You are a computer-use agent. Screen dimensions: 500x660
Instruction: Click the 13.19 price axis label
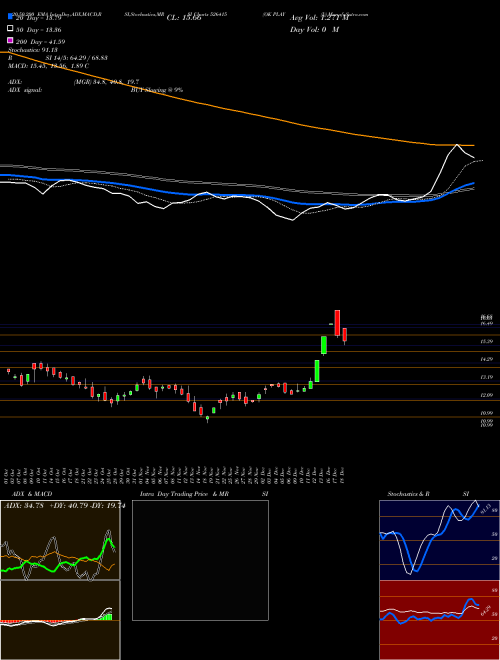487,377
